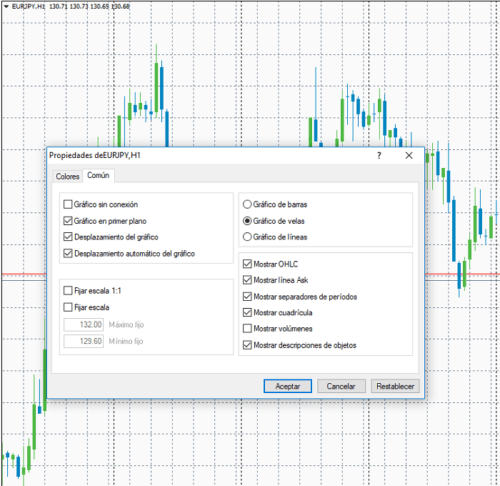Select Gráfico de barras radio button
Screen dimensions: 500x486
click(x=247, y=204)
